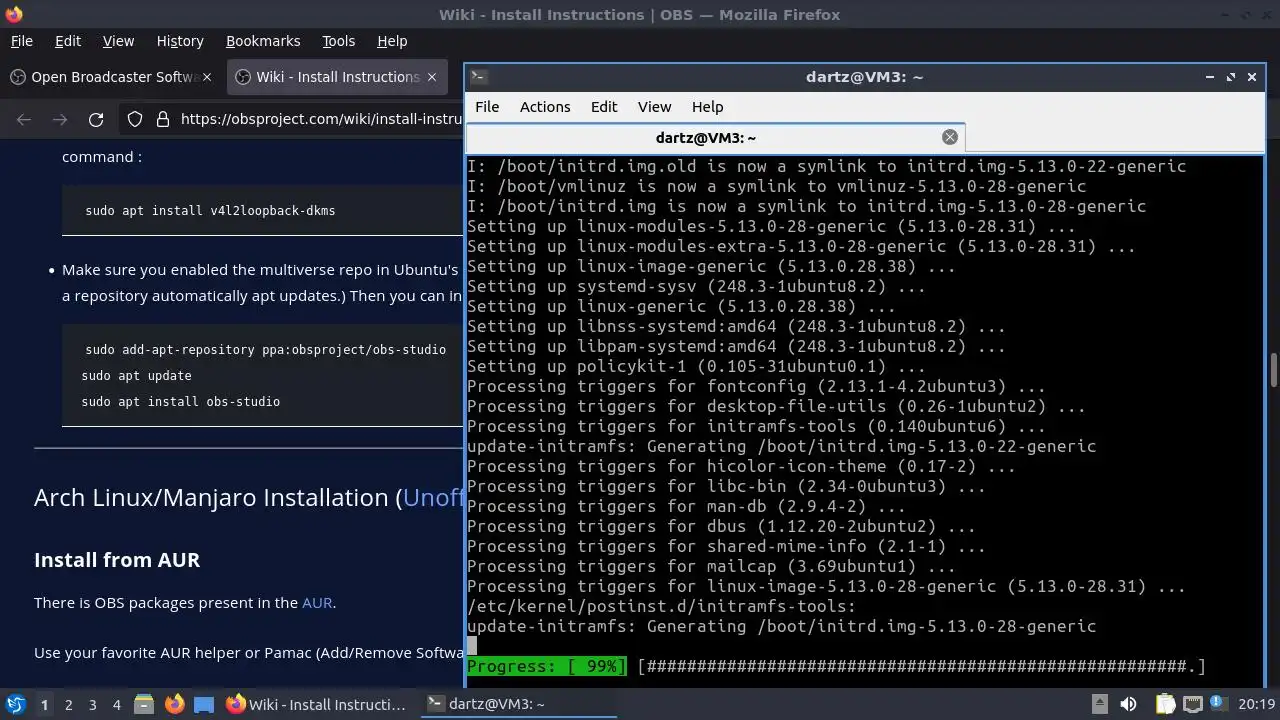Open the LXQt application menu icon
This screenshot has width=1280, height=720.
pyautogui.click(x=15, y=704)
